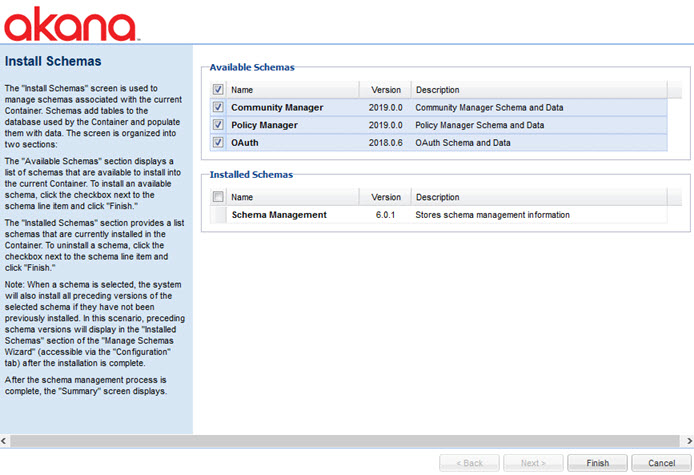Click the disabled Back button
This screenshot has width=694, height=475.
469,463
